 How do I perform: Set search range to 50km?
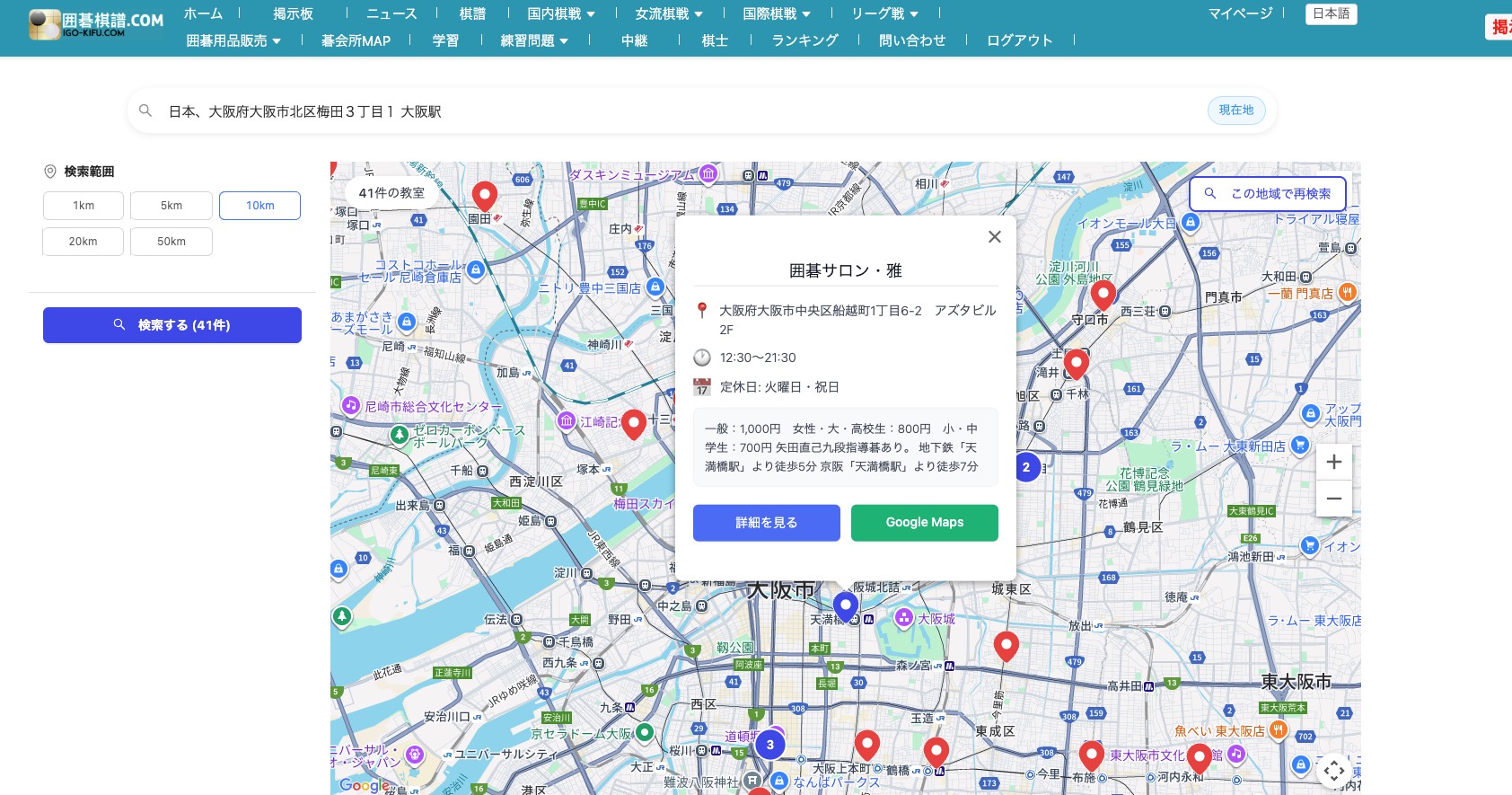171,242
